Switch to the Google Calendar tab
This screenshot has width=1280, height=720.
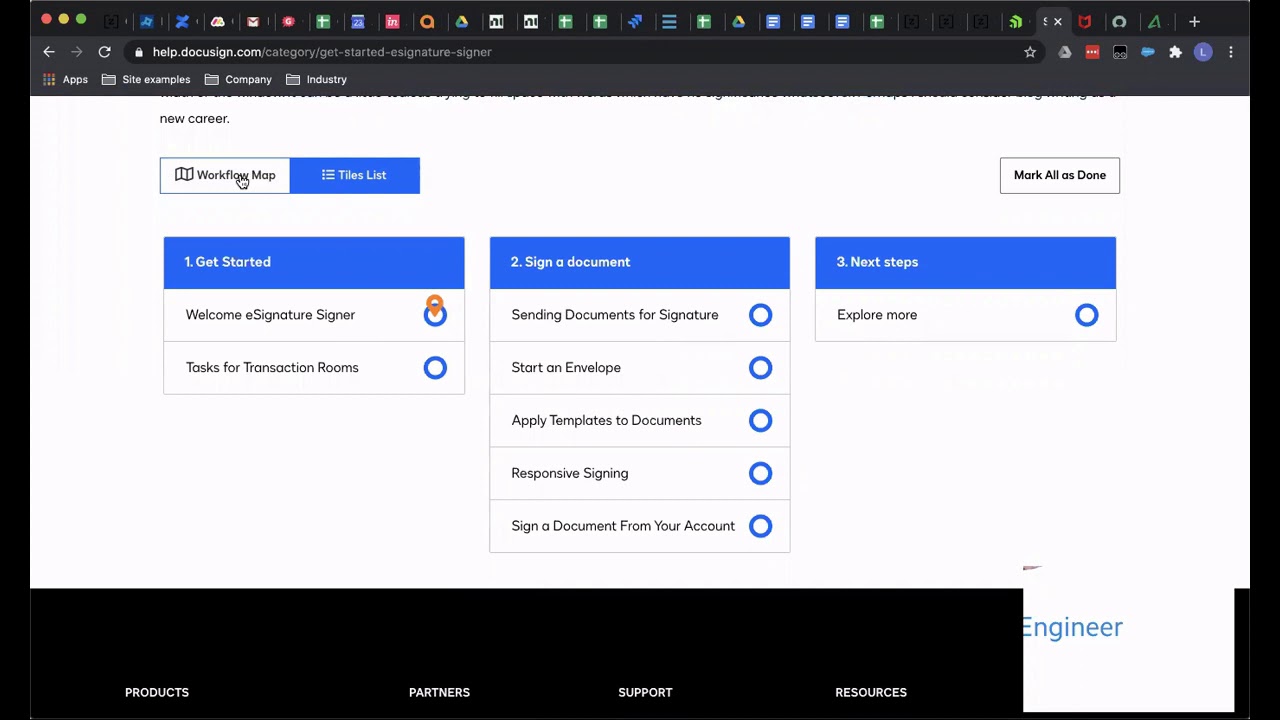coord(358,21)
